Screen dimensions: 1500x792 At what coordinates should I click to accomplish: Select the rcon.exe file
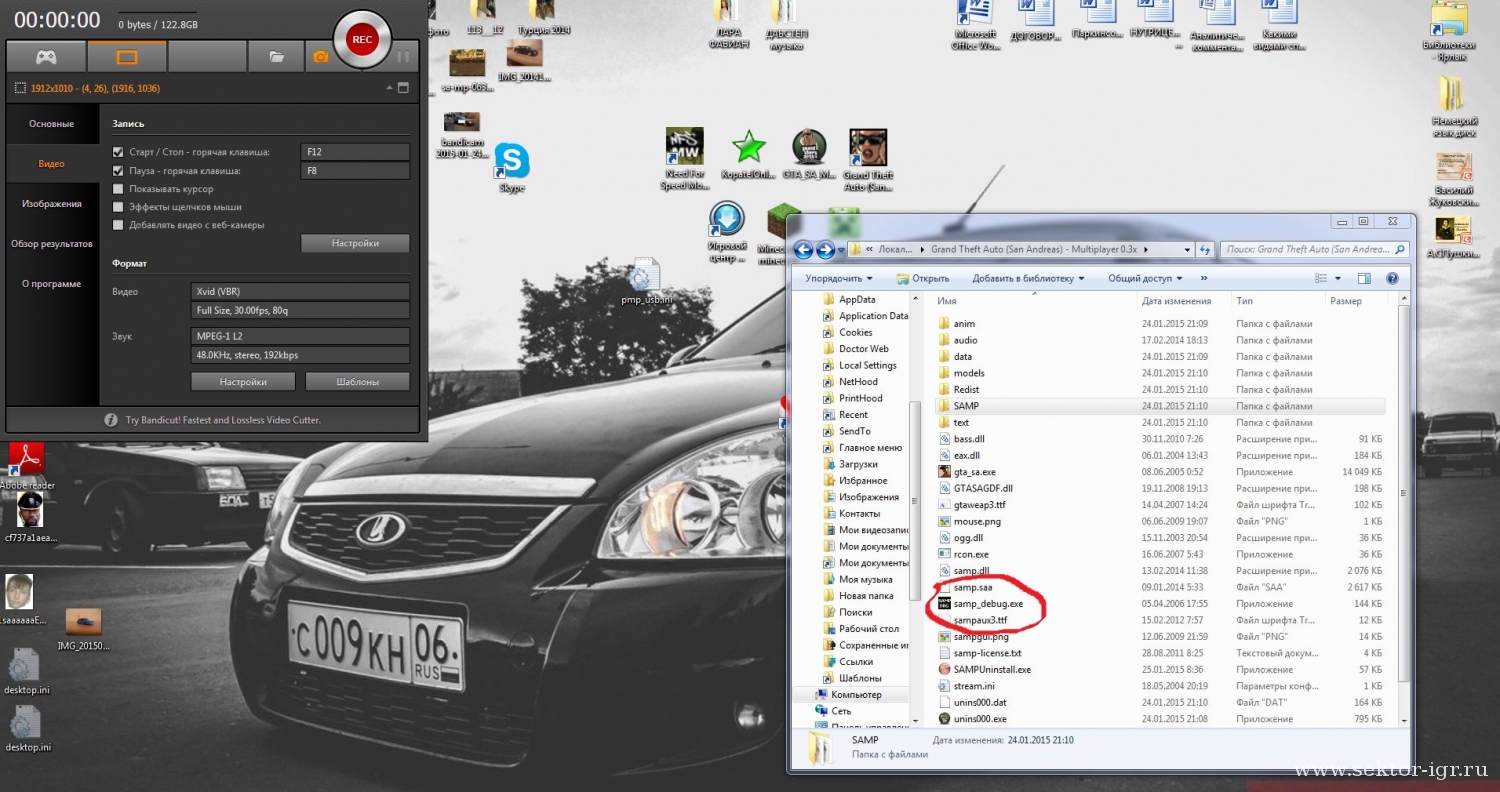click(x=1160, y=554)
